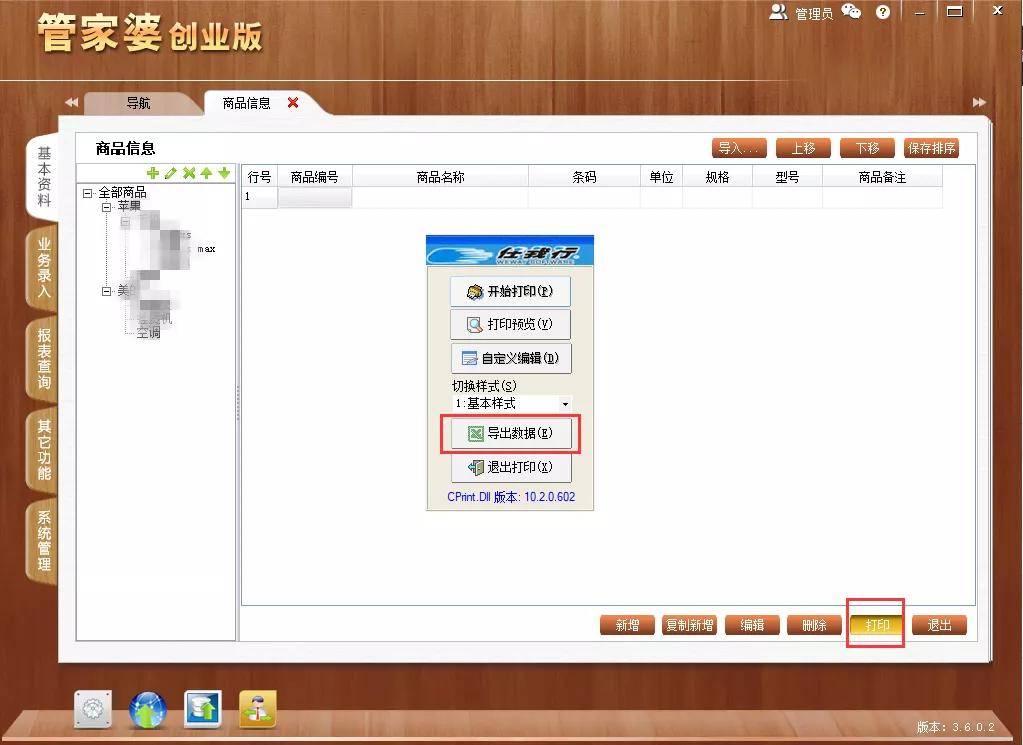Move category down with green down arrow
The height and width of the screenshot is (745, 1023).
click(224, 173)
